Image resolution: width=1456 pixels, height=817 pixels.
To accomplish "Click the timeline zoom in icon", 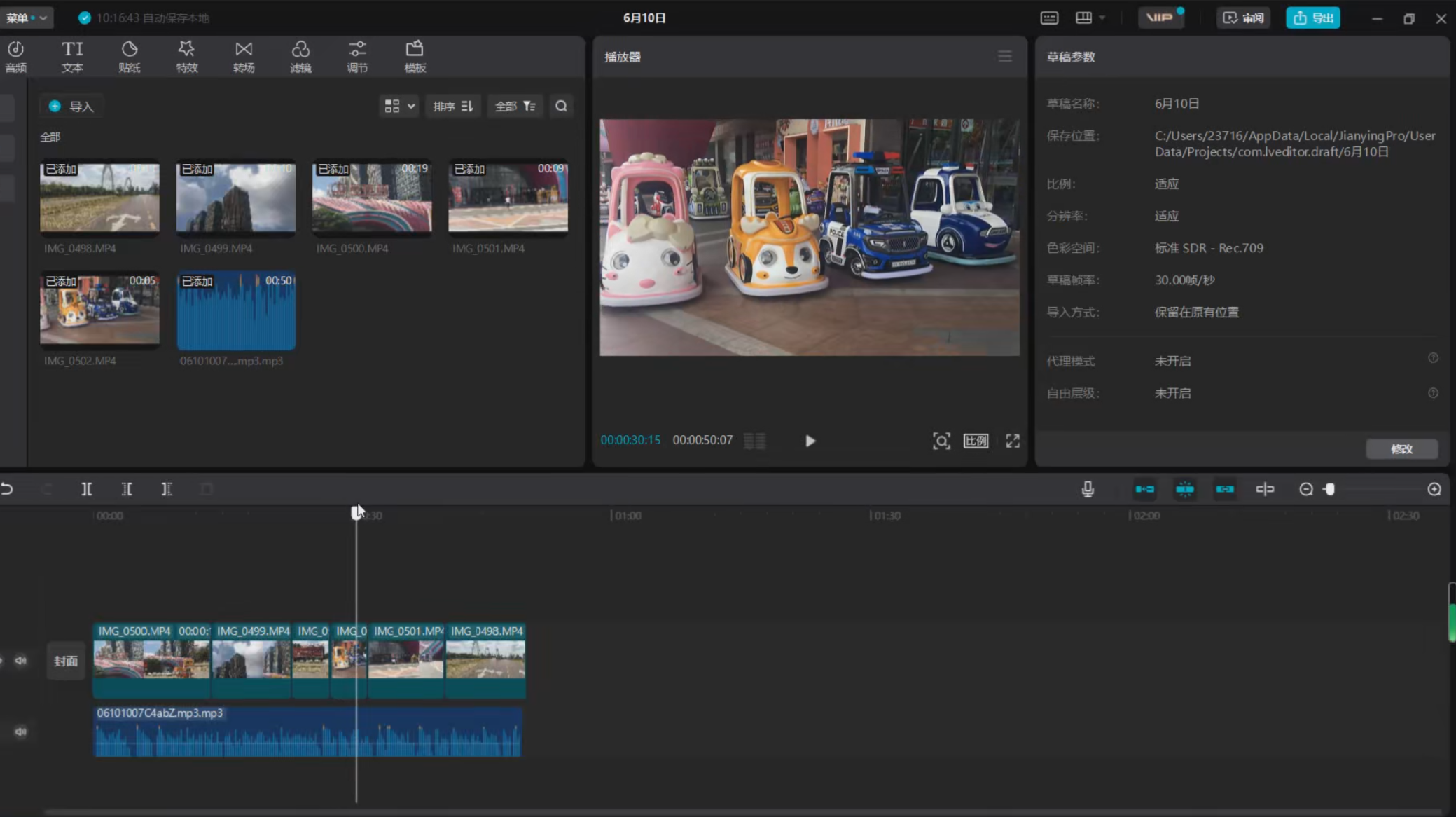I will coord(1434,489).
